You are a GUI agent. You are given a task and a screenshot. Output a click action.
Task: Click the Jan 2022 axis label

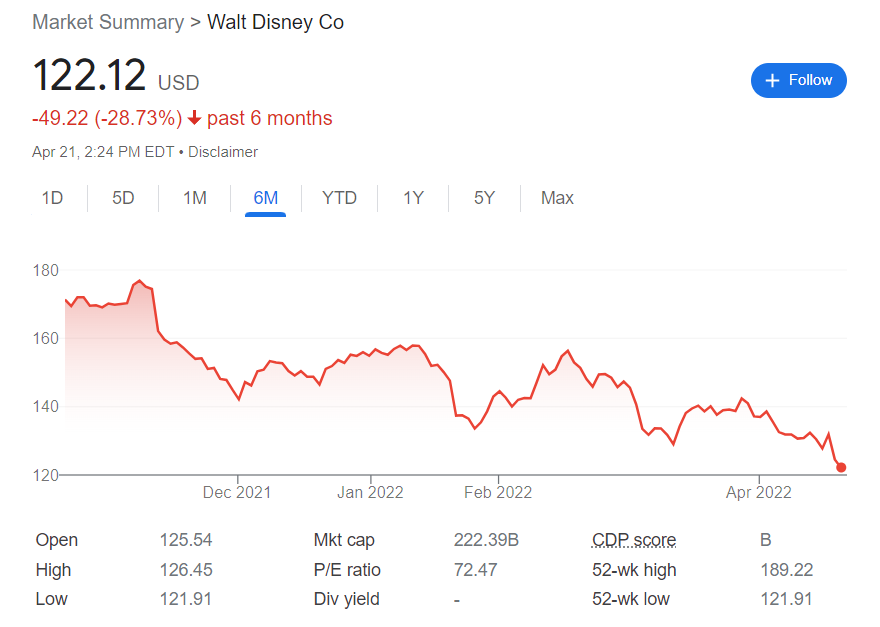[x=370, y=492]
